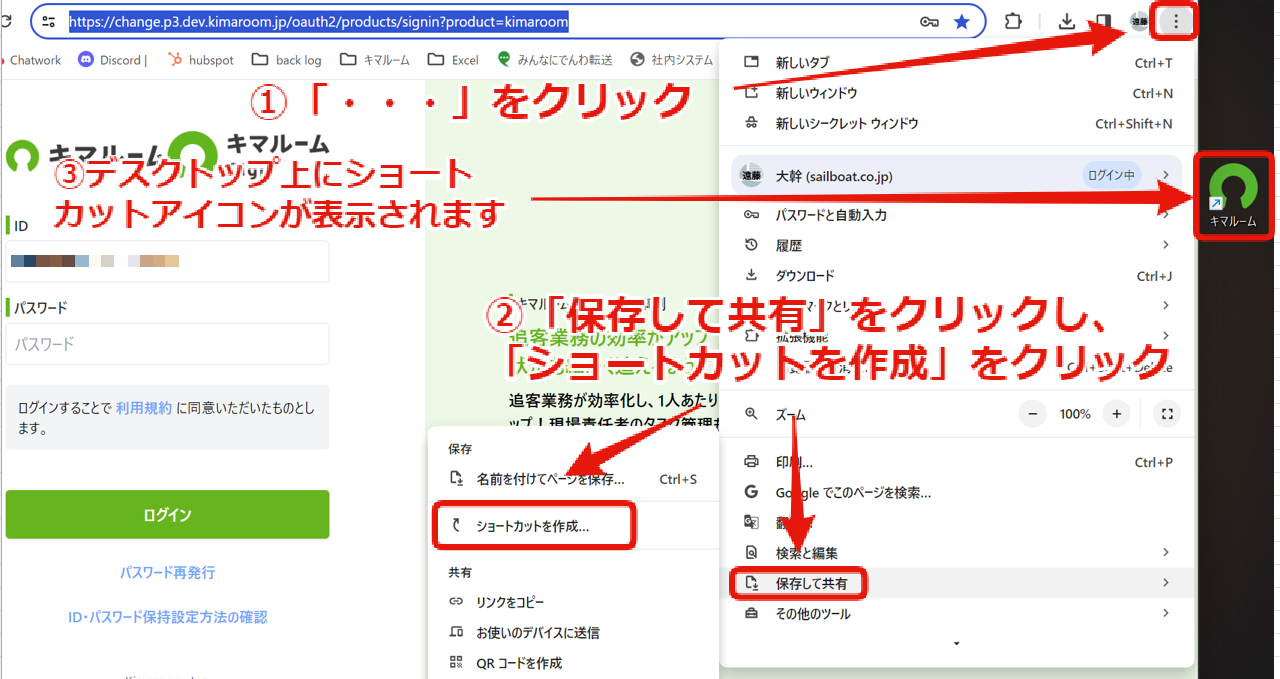1280x679 pixels.
Task: Open the 利用規約 link
Action: (144, 407)
